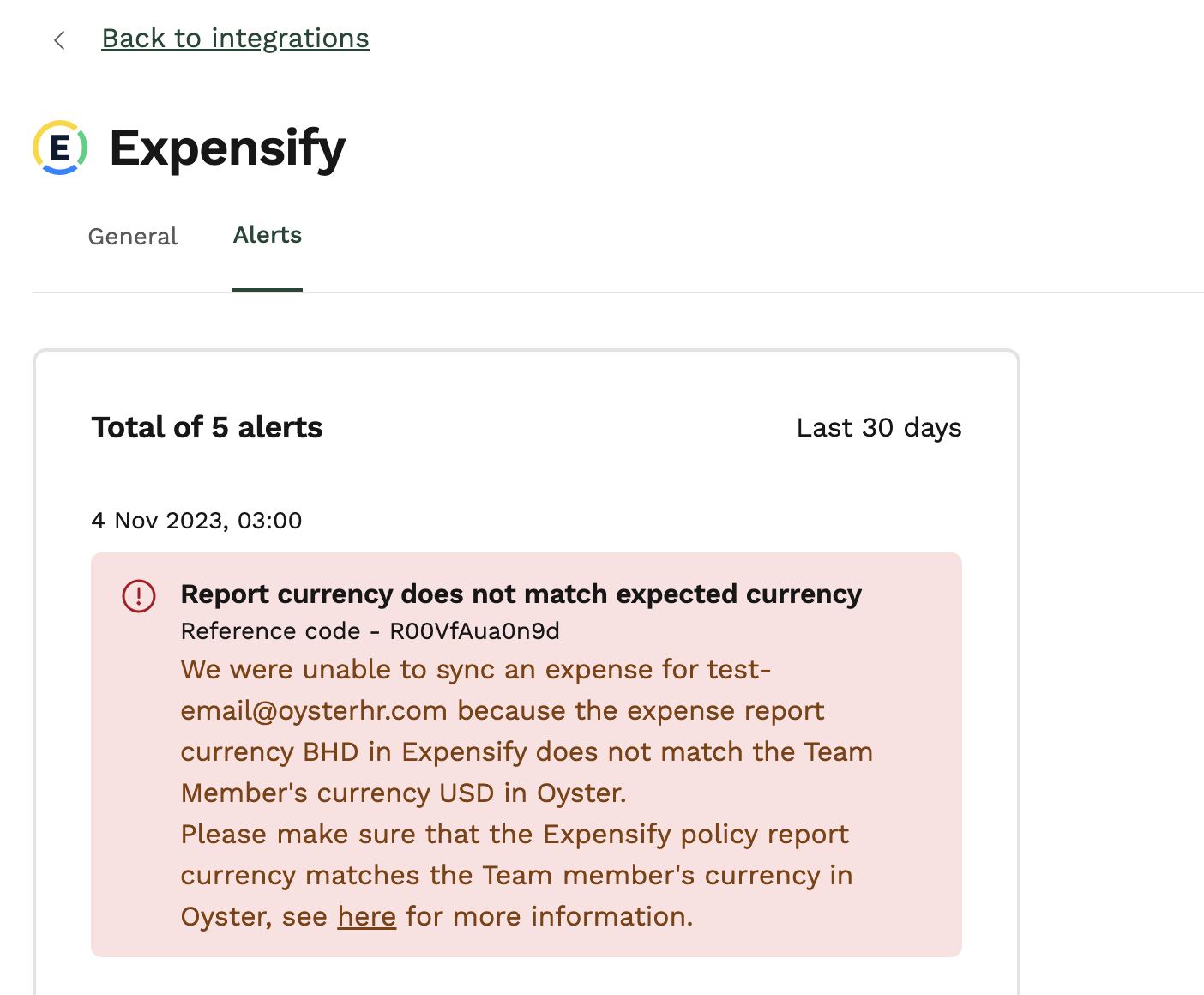Click the pink alert notification card
The width and height of the screenshot is (1204, 995).
tap(527, 755)
